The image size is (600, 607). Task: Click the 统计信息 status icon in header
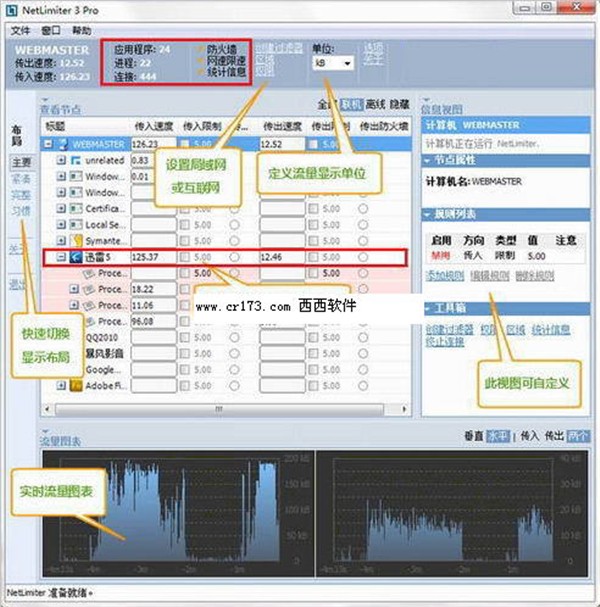(x=200, y=72)
